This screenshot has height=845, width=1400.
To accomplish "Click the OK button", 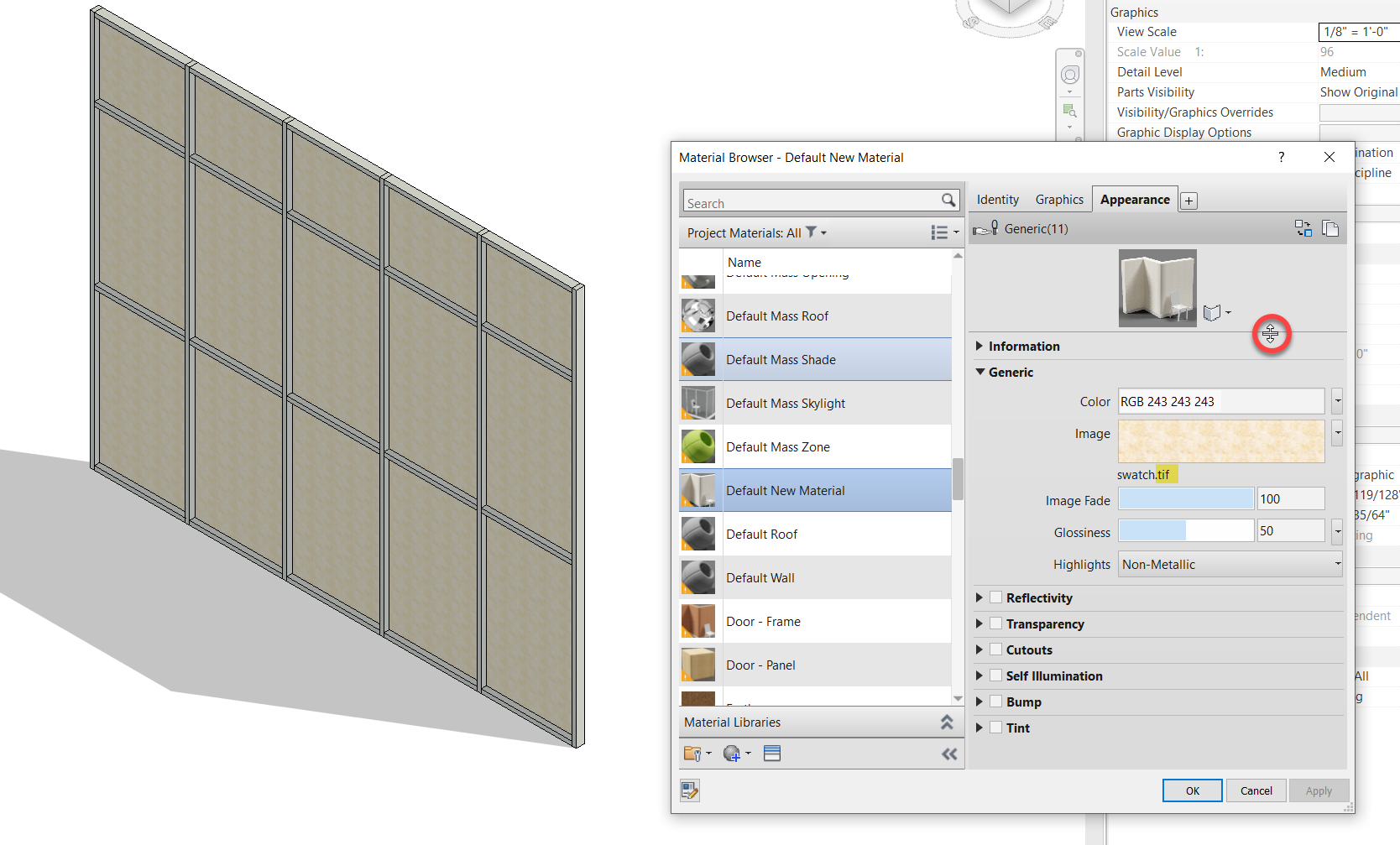I will pyautogui.click(x=1192, y=790).
